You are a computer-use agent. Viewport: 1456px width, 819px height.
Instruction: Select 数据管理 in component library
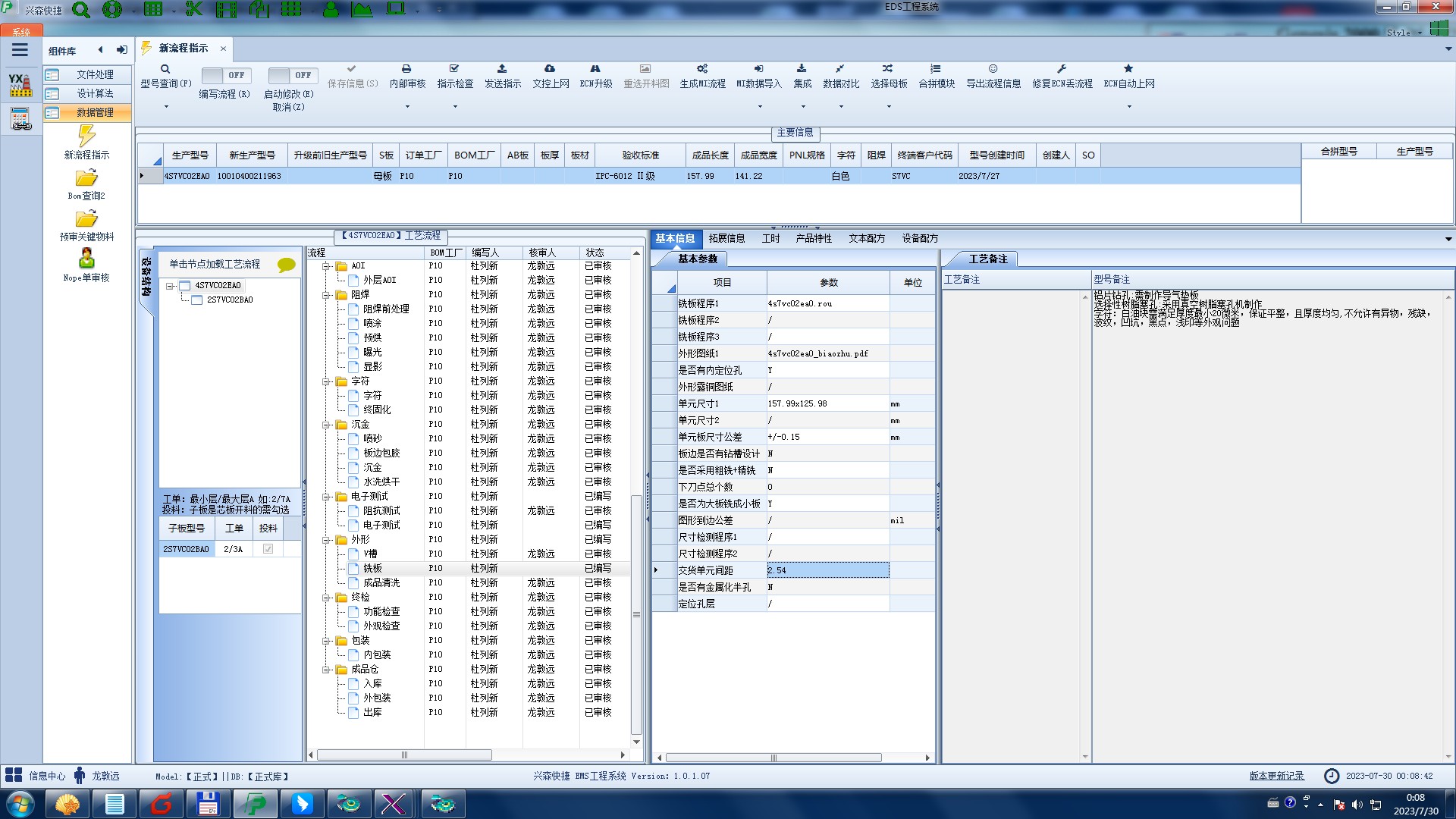[94, 112]
